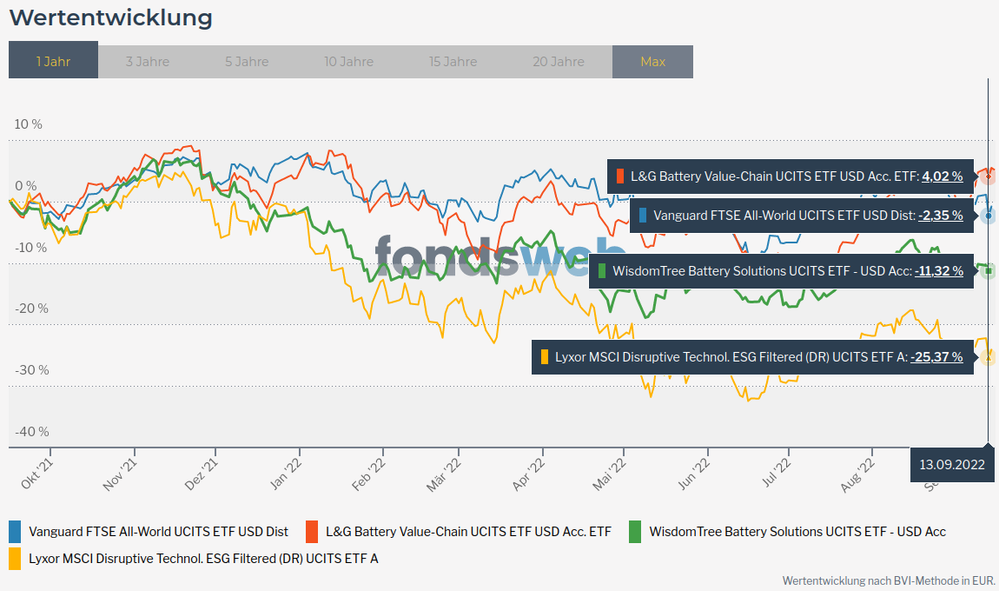Select the 1 Jahr time range tab
Viewport: 999px width, 591px height.
click(x=53, y=61)
